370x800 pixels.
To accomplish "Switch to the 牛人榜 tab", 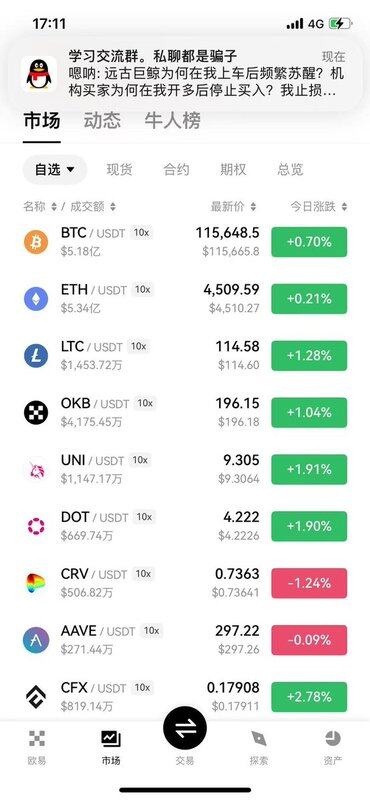I will pos(172,121).
